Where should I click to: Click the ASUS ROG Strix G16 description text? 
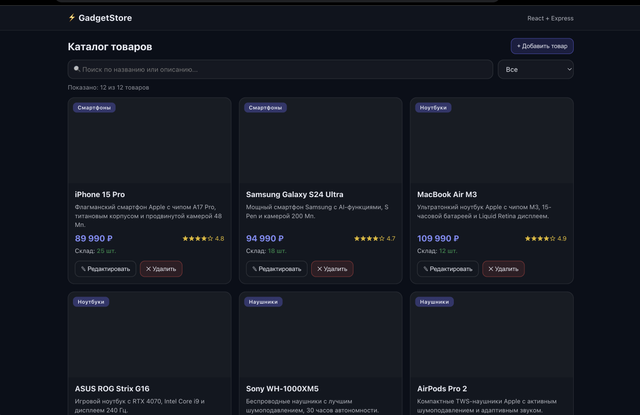(x=140, y=406)
